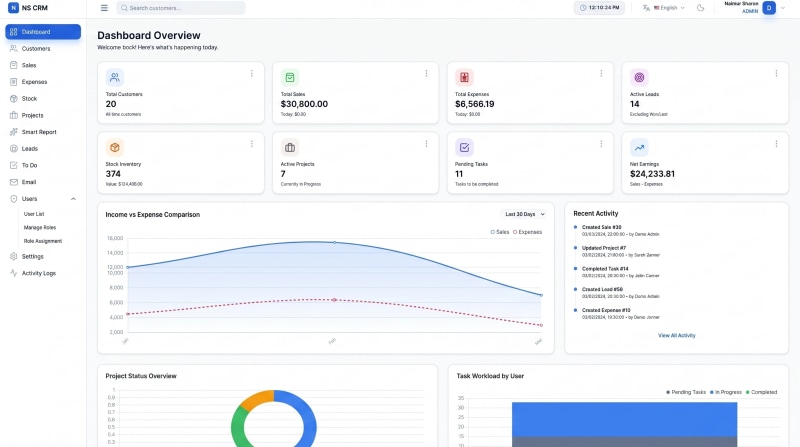Open Dashboard in sidebar
Screen dimensions: 800x447
pyautogui.click(x=43, y=32)
